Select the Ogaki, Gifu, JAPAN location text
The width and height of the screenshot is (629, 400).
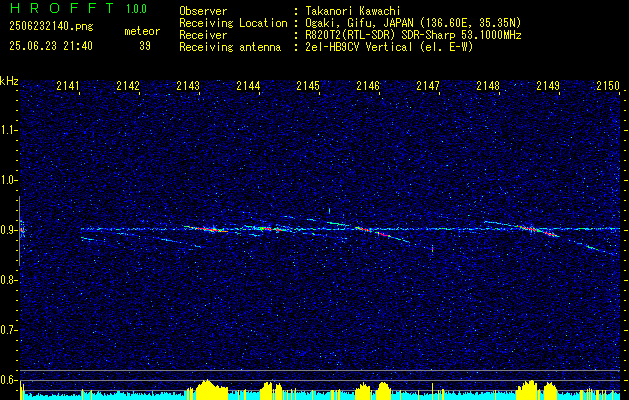tap(412, 23)
